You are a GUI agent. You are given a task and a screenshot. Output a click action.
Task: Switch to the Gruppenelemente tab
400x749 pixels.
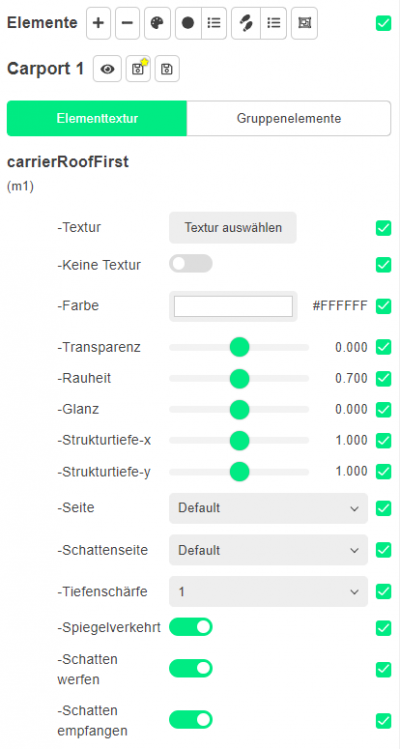289,118
